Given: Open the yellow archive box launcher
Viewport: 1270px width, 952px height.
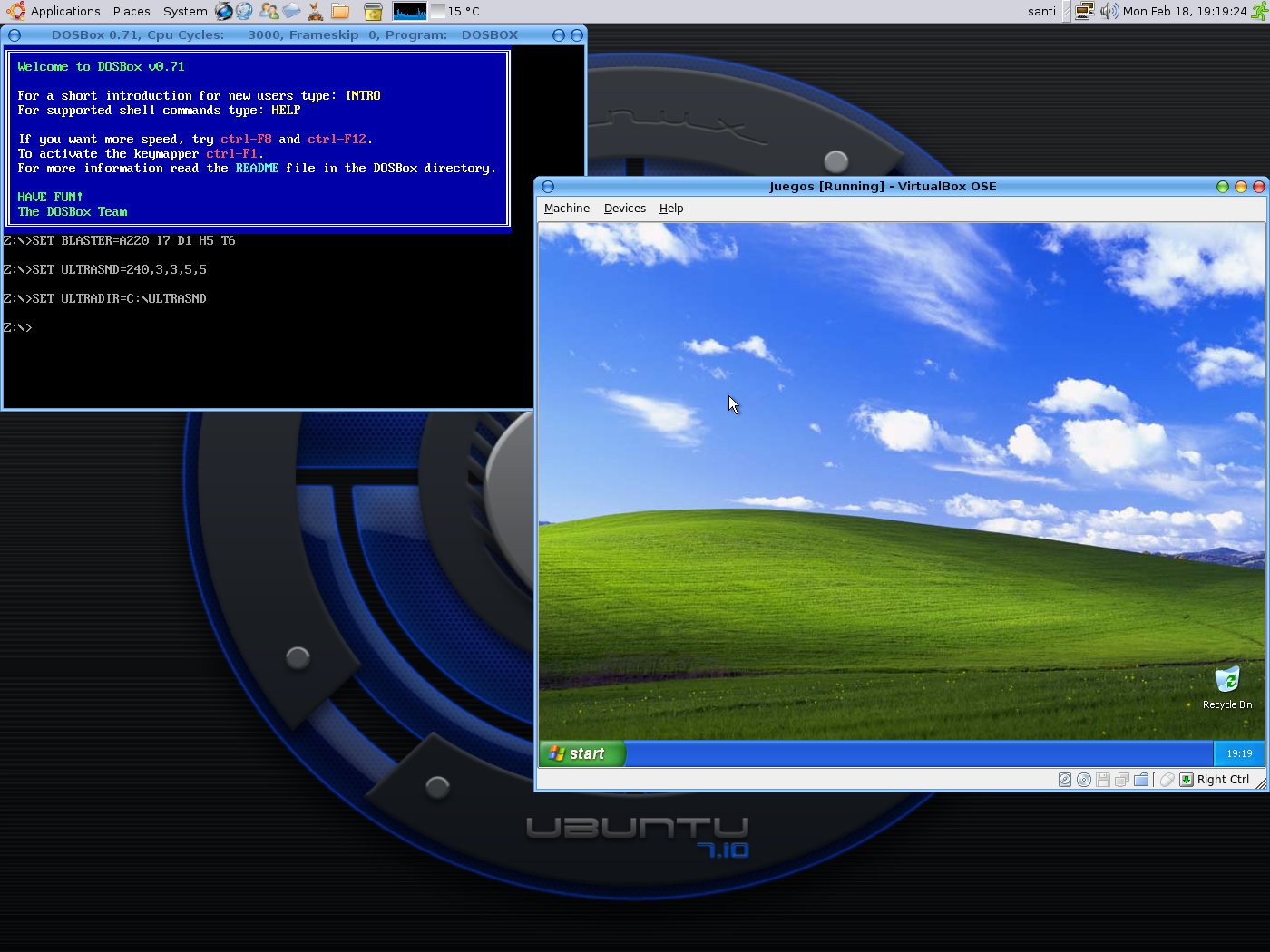Looking at the screenshot, I should coord(373,11).
